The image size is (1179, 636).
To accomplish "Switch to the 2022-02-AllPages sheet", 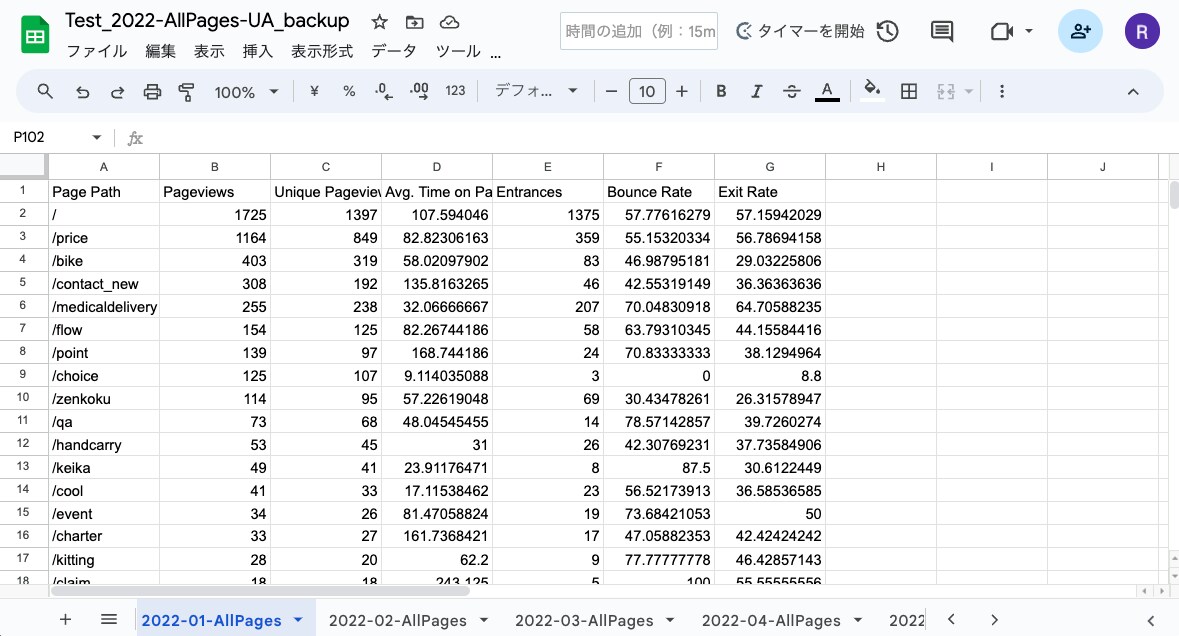I will coord(398,620).
